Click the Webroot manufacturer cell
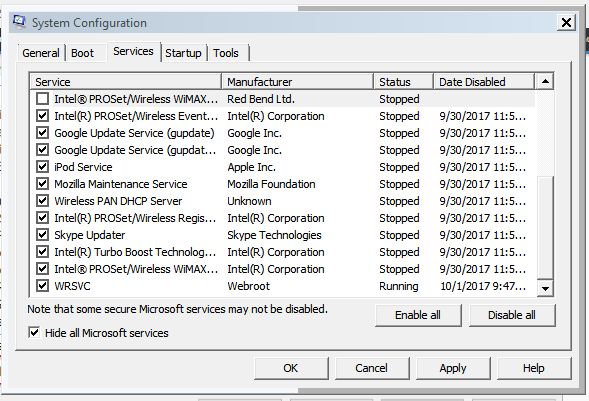The image size is (589, 401). (x=248, y=286)
